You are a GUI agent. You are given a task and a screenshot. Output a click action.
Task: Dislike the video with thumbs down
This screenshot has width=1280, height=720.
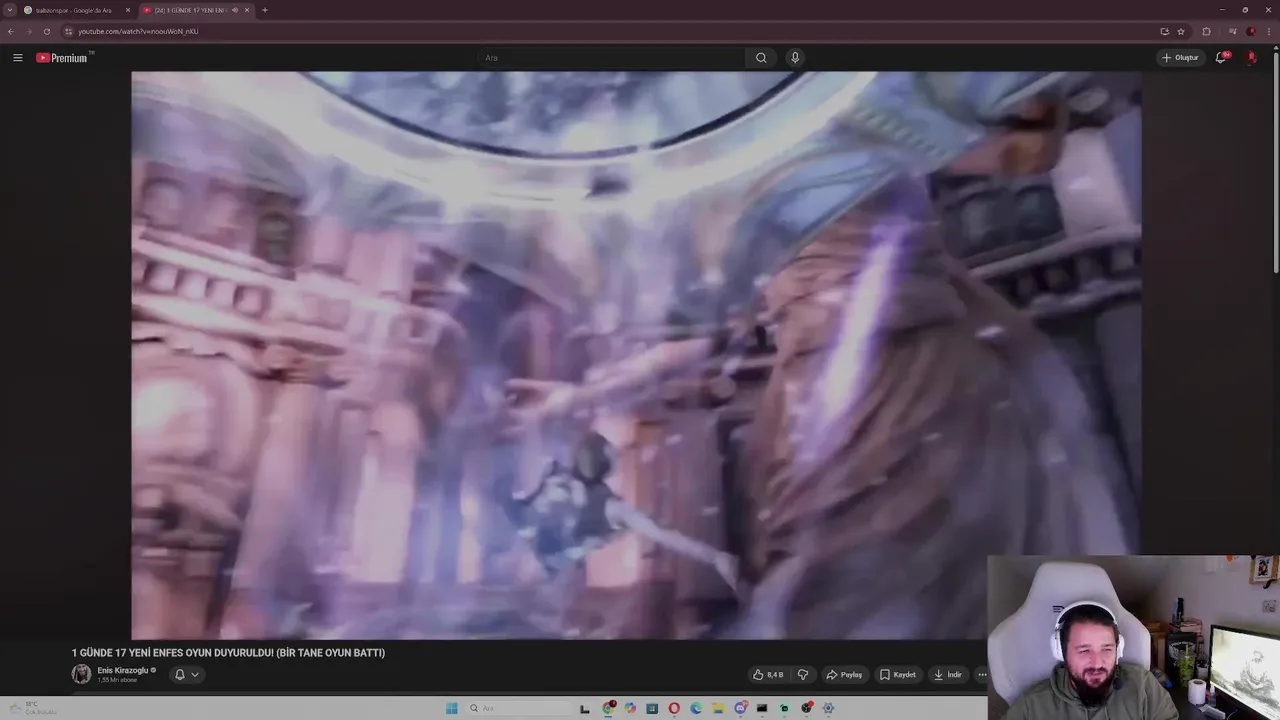[802, 674]
